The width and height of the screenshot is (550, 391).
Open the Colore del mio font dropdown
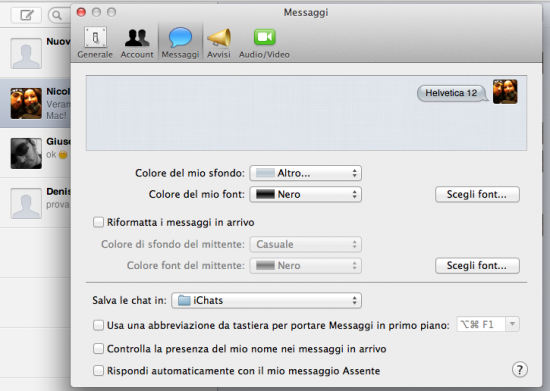(306, 194)
